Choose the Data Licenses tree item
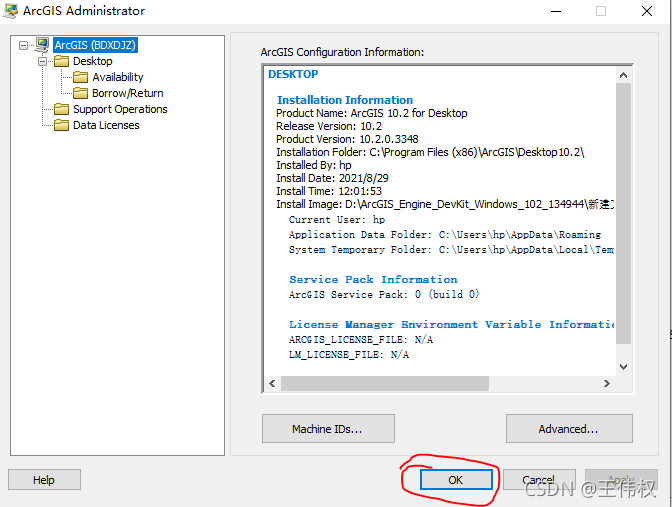Viewport: 672px width, 507px height. point(106,125)
